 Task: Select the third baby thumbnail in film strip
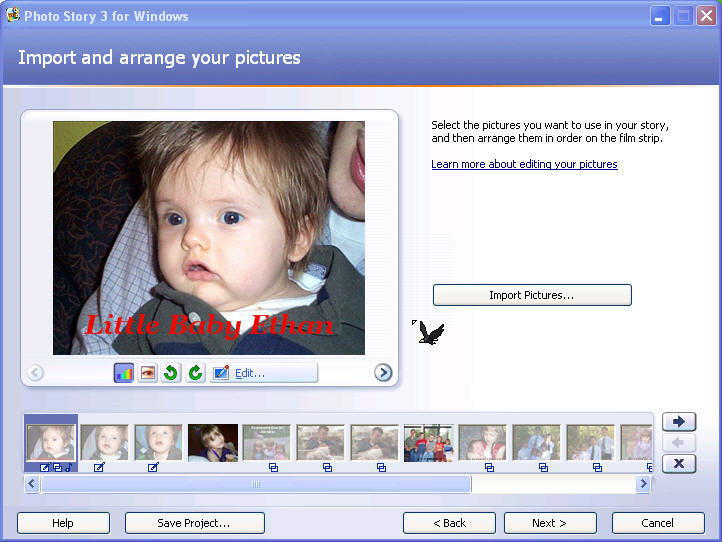tap(158, 443)
